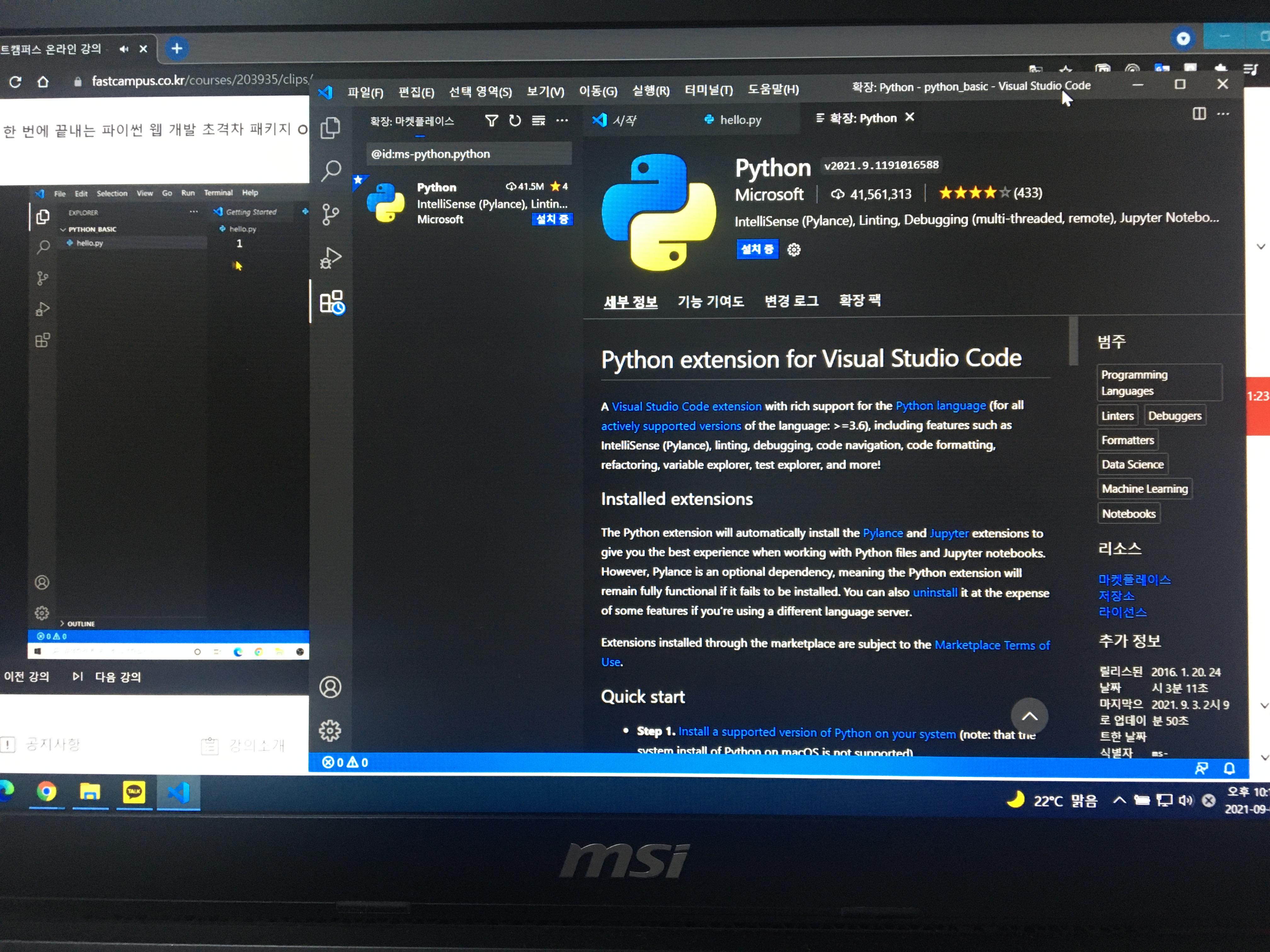The image size is (1270, 952).
Task: Click the extension details vertical scrollbar
Action: pos(1073,342)
